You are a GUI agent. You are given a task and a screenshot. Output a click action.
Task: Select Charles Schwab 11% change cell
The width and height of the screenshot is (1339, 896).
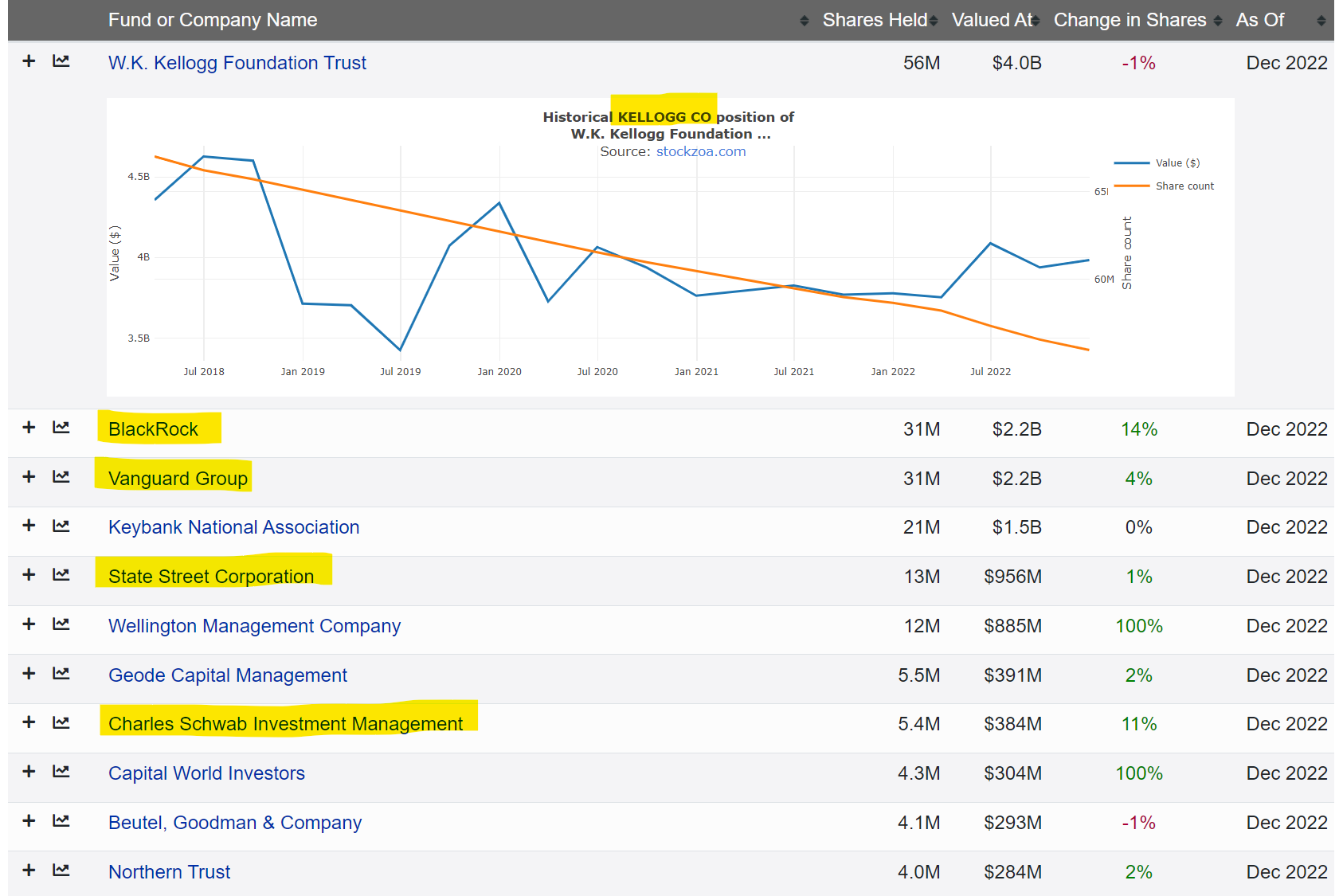coord(1139,724)
